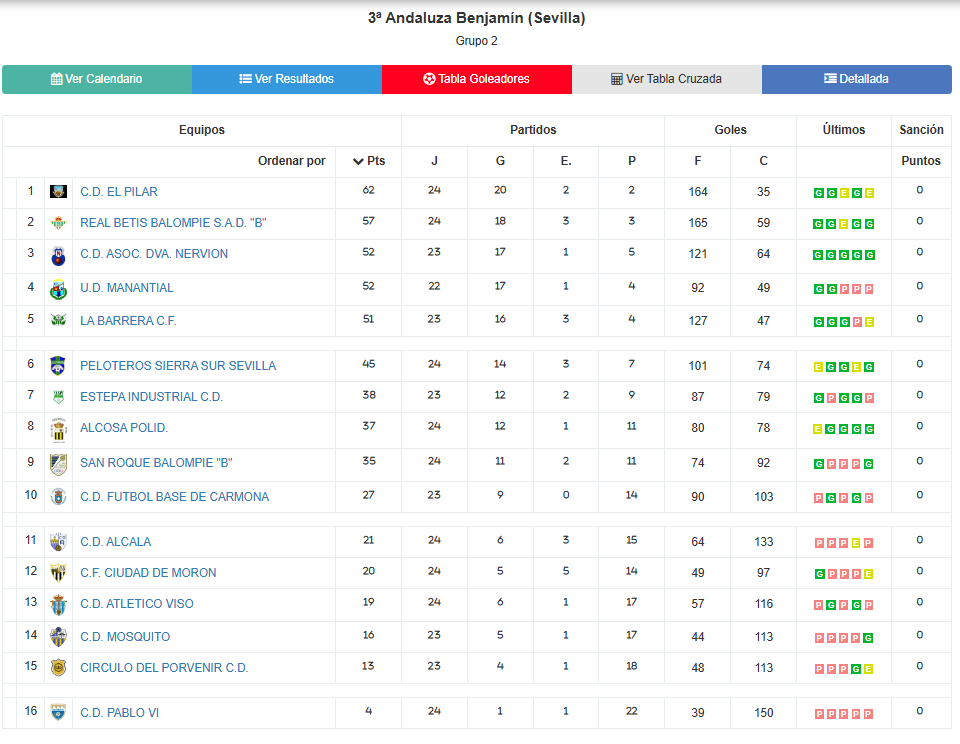This screenshot has width=960, height=744.
Task: Open the C.D. EL PILAR team link
Action: click(119, 192)
